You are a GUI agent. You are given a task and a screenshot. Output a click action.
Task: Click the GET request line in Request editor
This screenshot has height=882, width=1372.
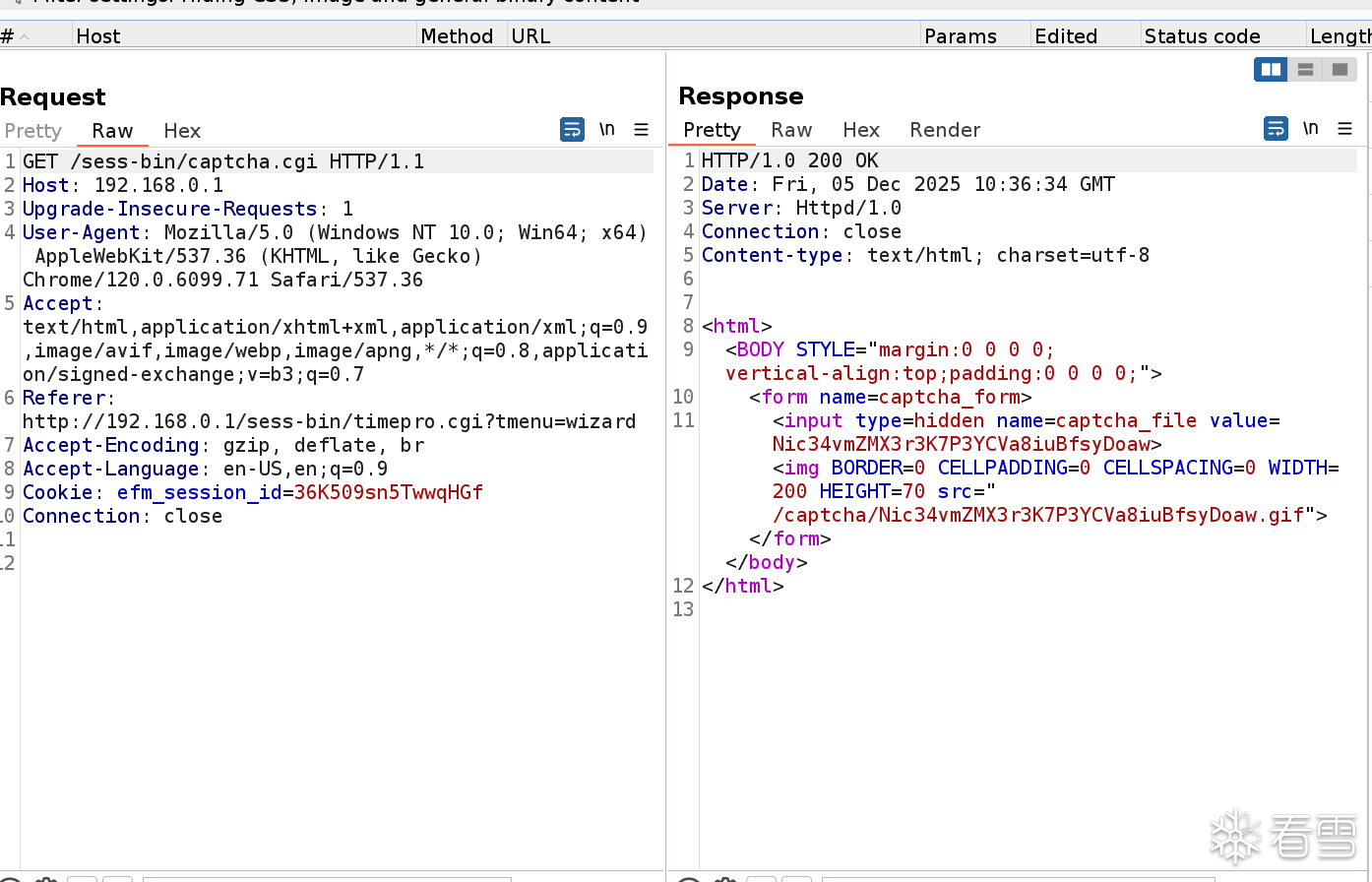[x=223, y=161]
